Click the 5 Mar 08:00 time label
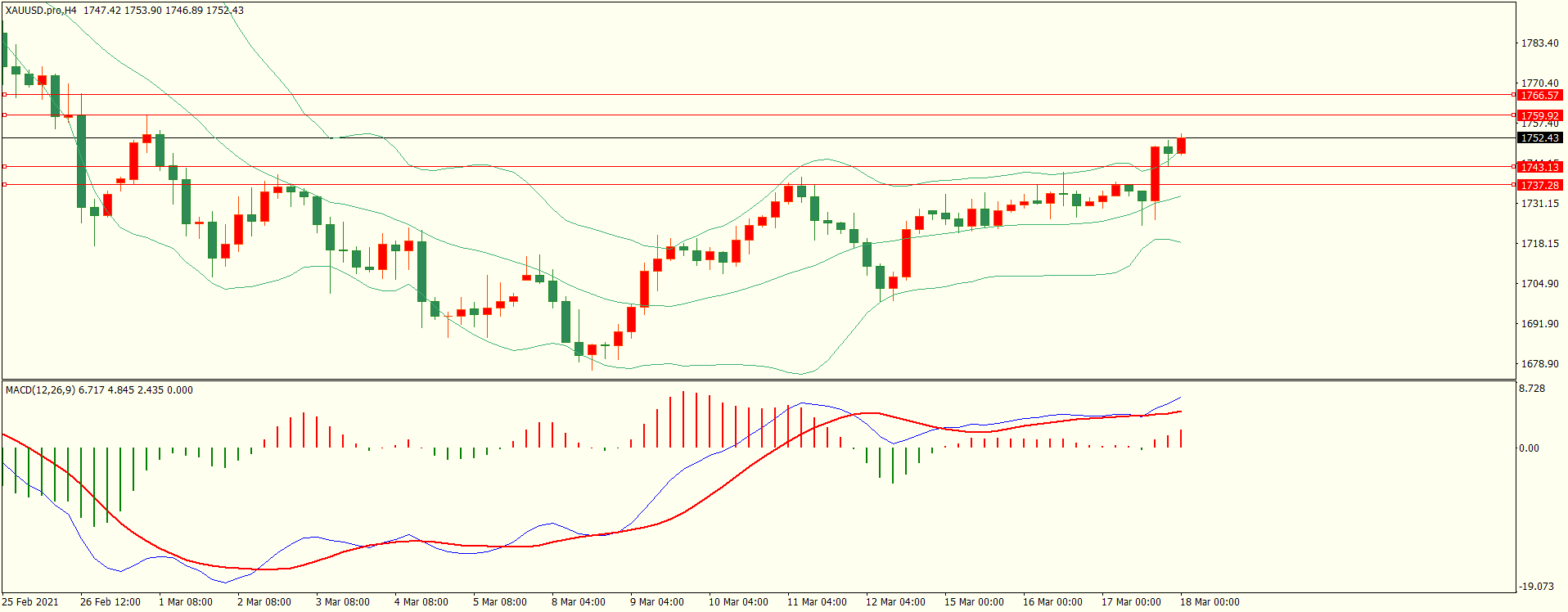 click(x=499, y=602)
